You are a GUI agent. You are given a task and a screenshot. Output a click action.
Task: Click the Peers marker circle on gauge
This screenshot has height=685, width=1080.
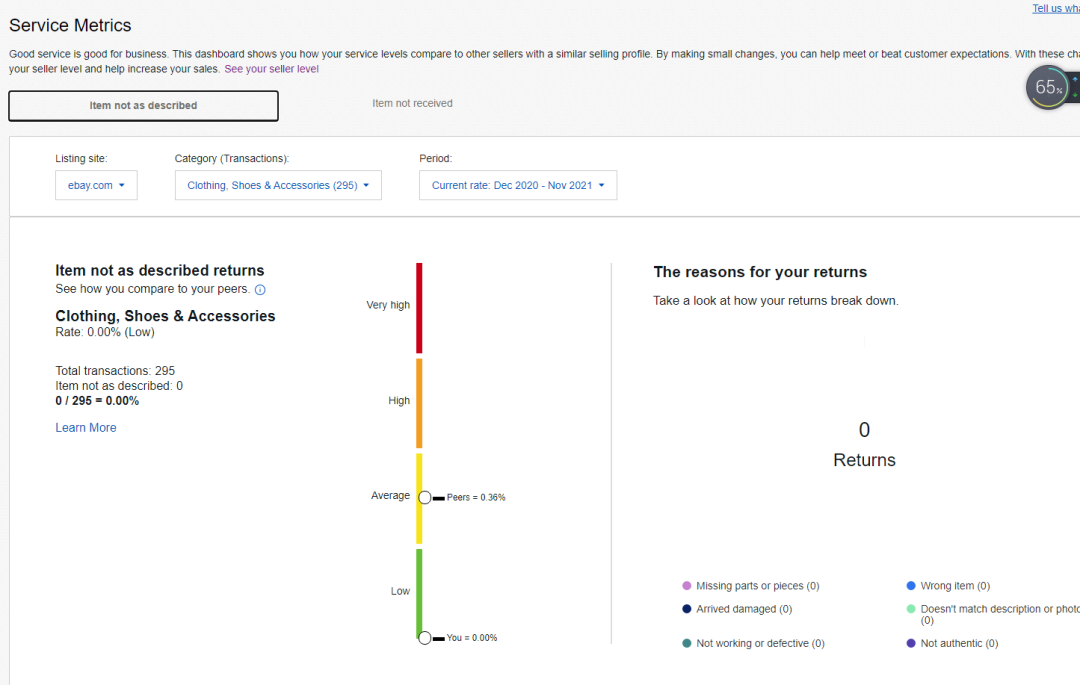[x=425, y=497]
